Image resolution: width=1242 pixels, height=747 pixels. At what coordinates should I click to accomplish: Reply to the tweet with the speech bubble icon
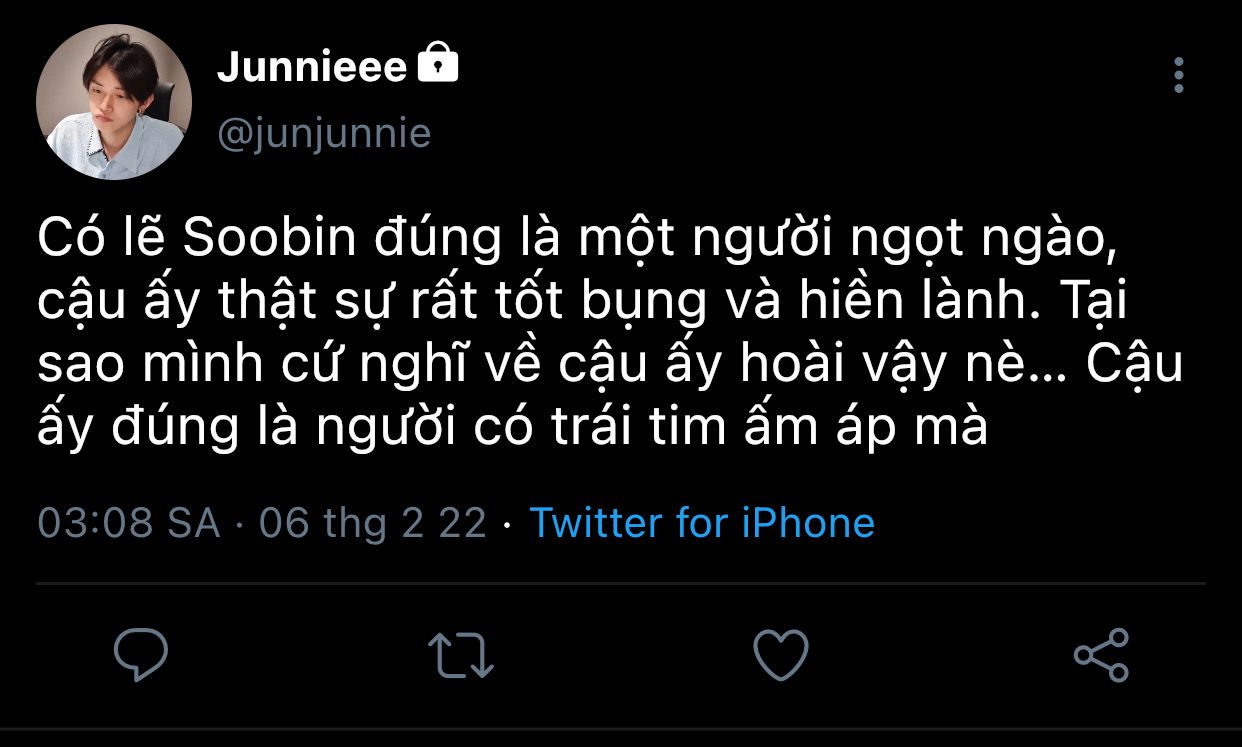pos(141,655)
